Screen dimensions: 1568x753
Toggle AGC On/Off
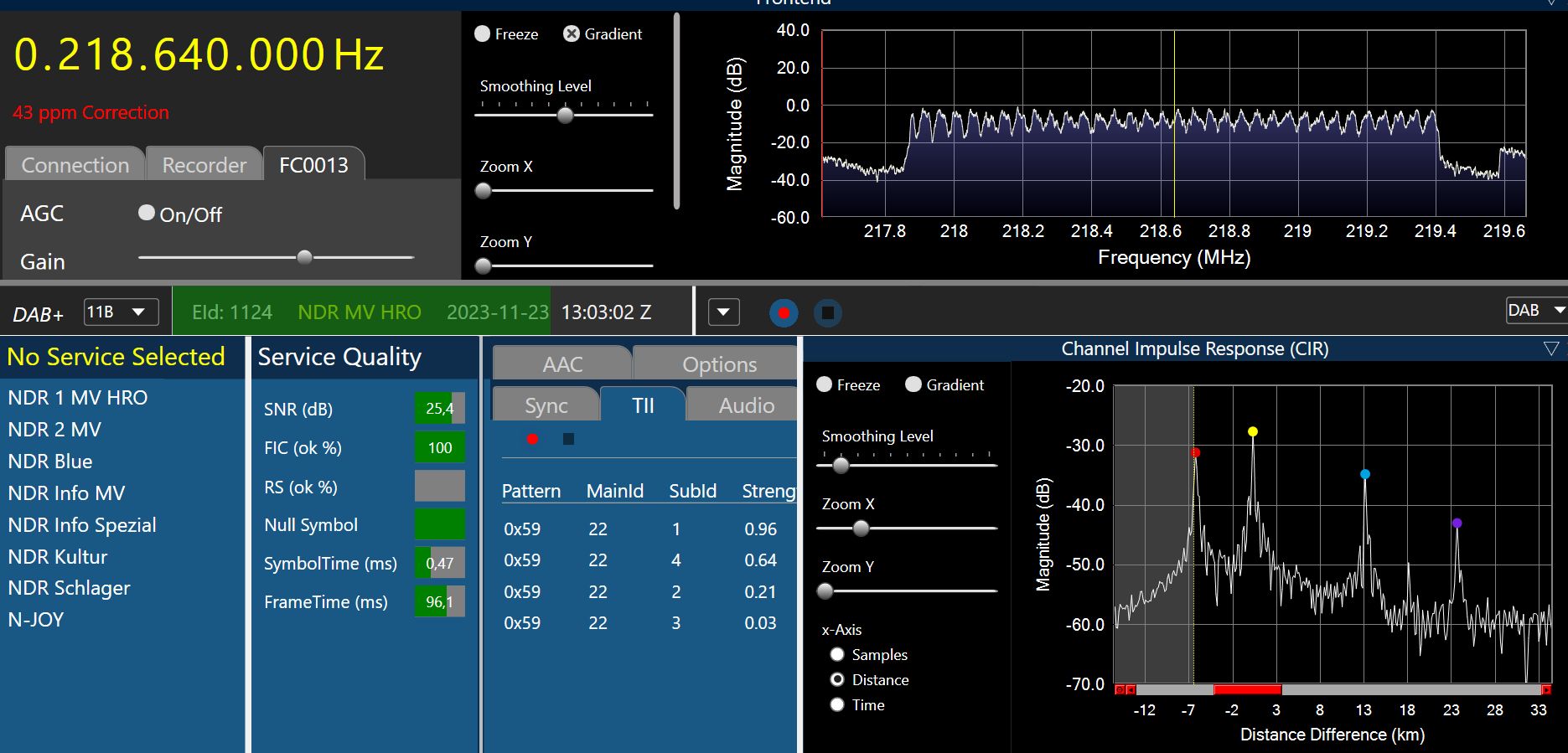point(147,214)
